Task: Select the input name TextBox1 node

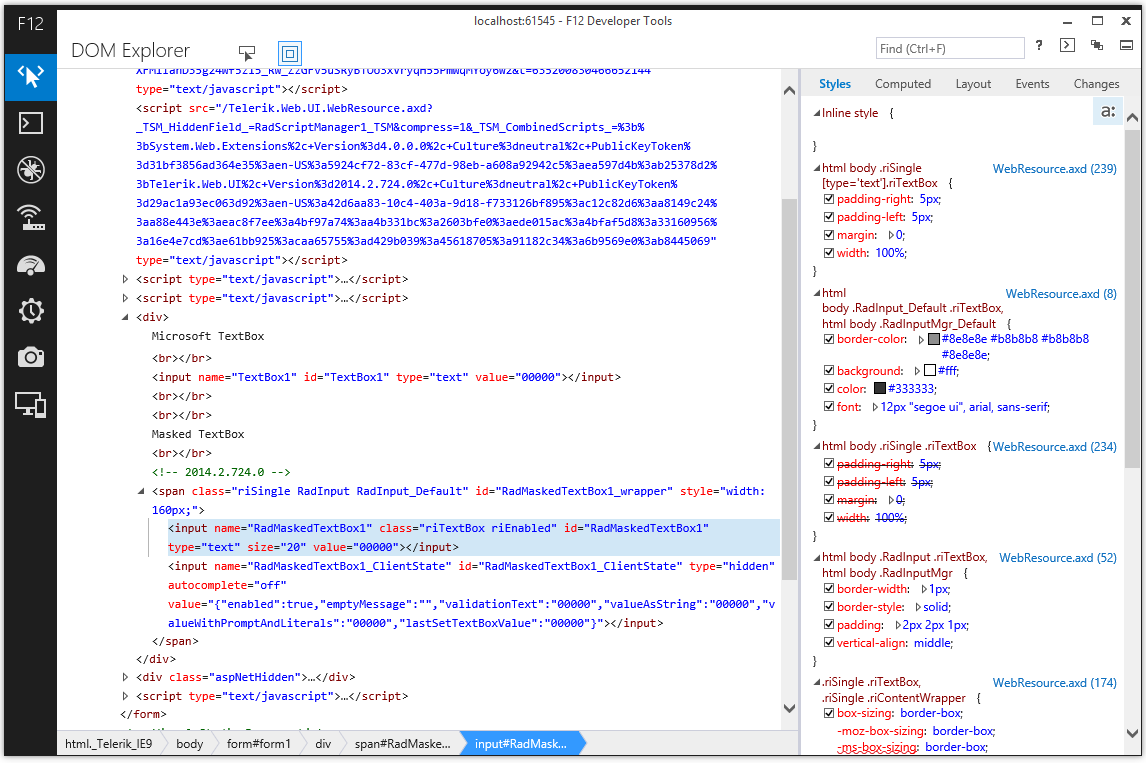Action: pyautogui.click(x=386, y=377)
